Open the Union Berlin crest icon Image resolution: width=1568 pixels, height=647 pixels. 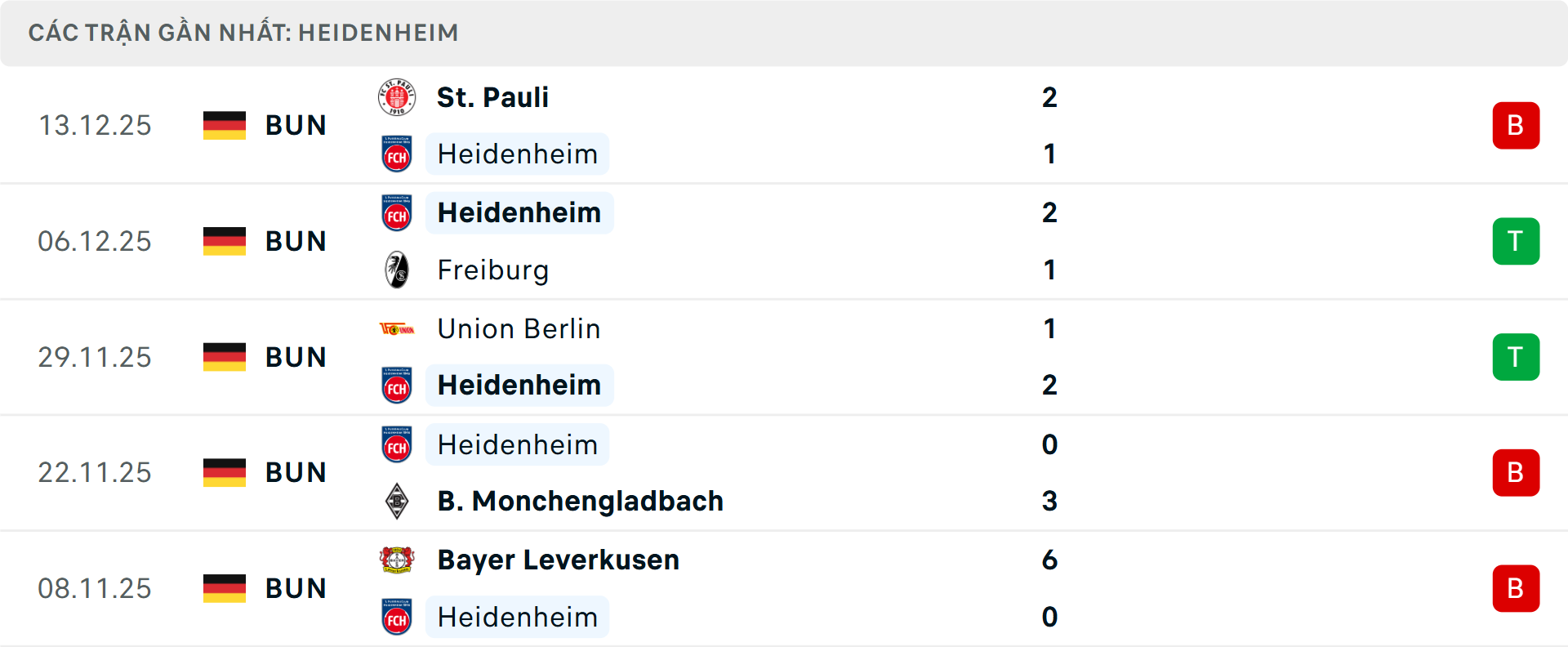(x=396, y=328)
